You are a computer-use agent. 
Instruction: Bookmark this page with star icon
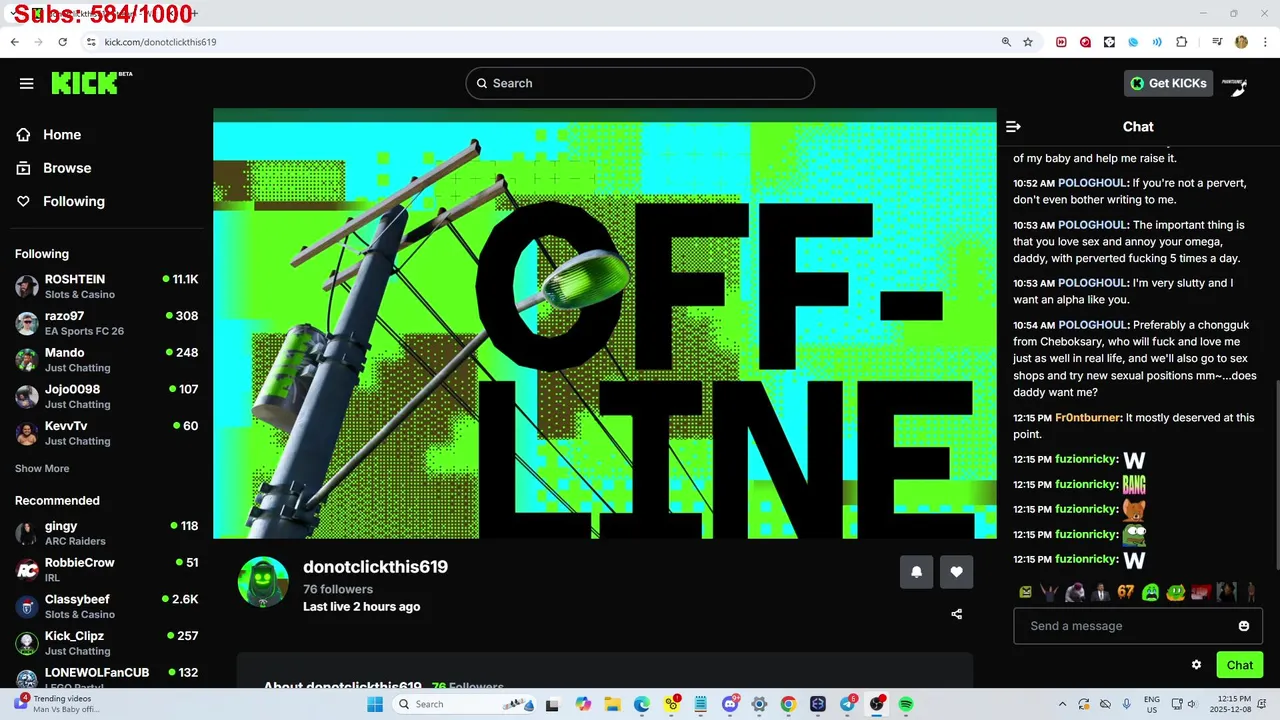[x=1027, y=42]
